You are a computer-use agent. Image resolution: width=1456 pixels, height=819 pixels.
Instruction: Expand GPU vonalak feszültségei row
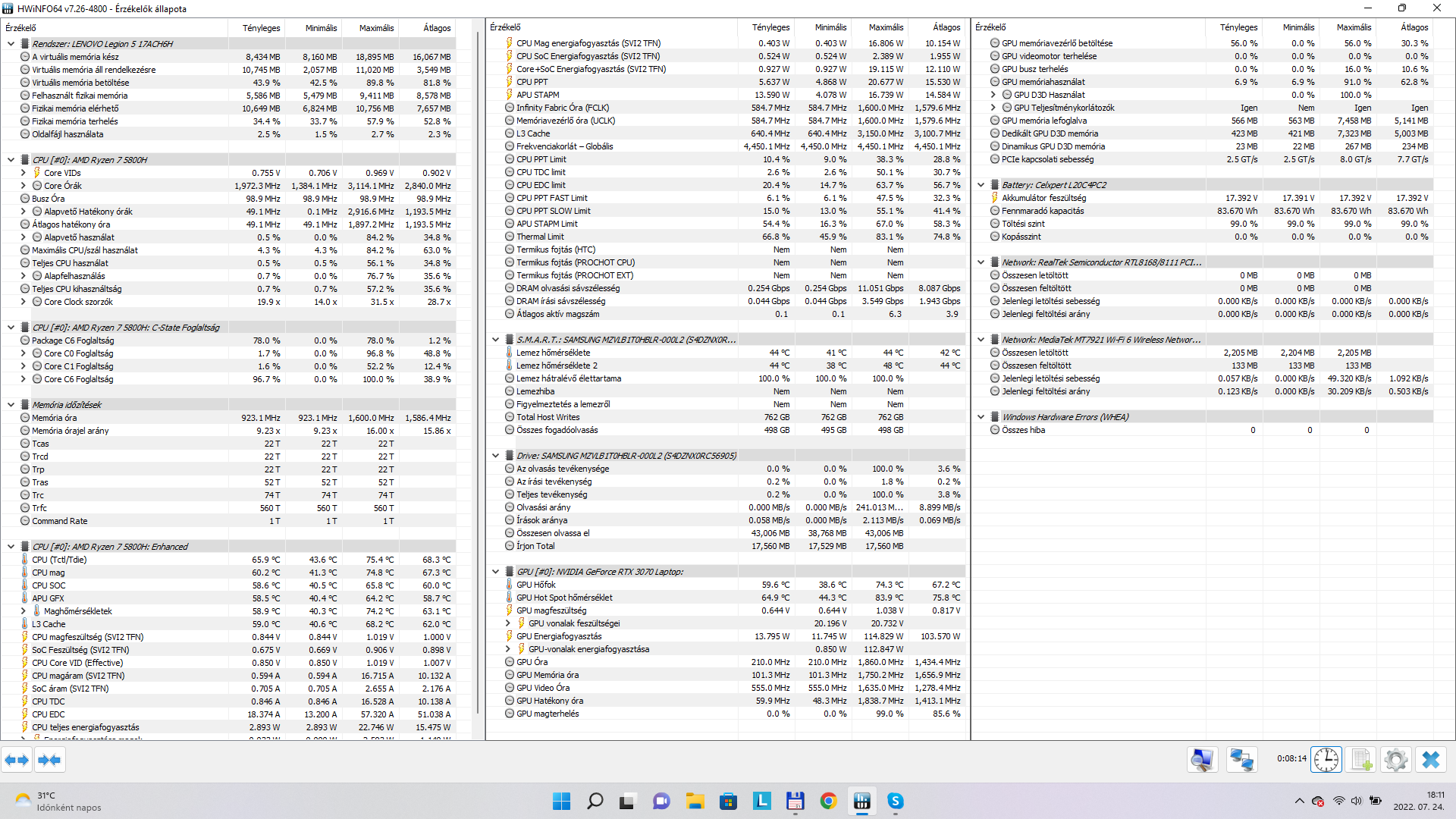pos(508,623)
